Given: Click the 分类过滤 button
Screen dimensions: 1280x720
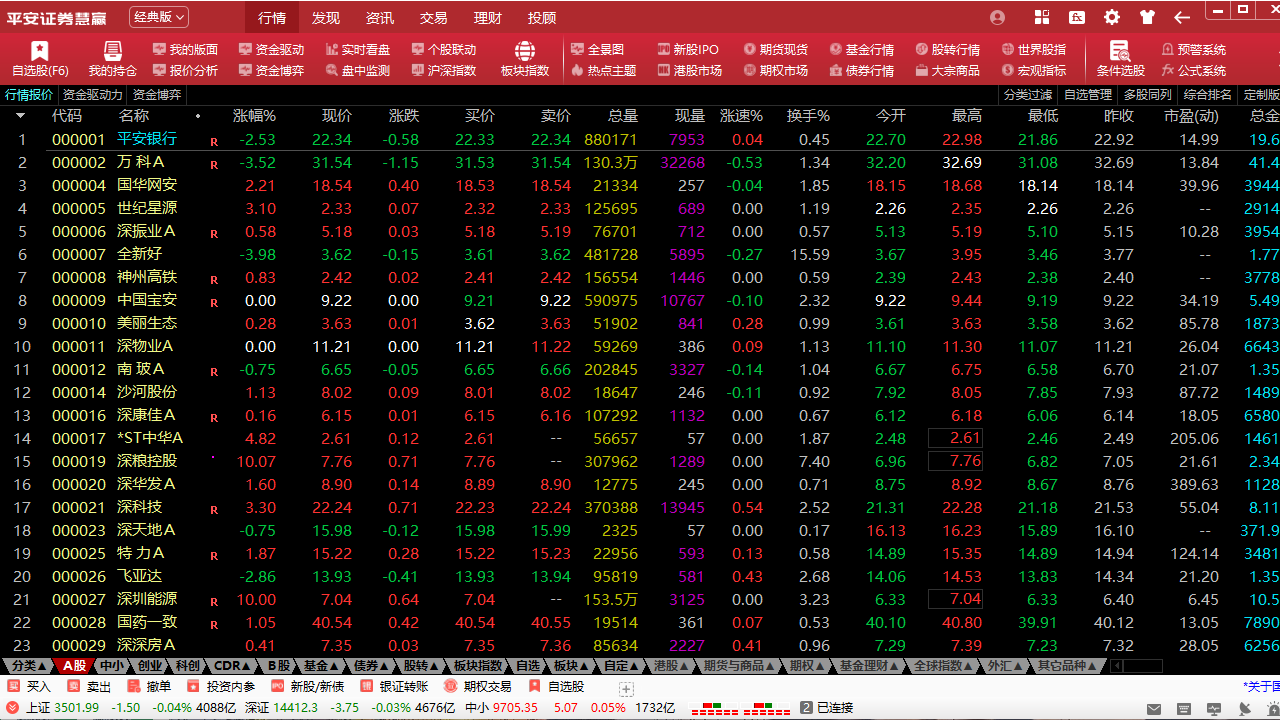Looking at the screenshot, I should 1028,95.
